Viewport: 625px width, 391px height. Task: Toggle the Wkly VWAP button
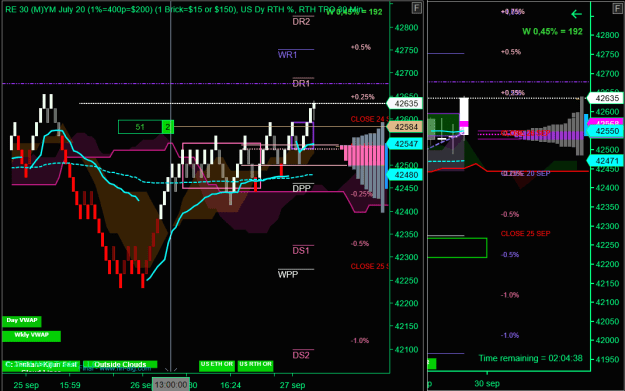click(31, 336)
